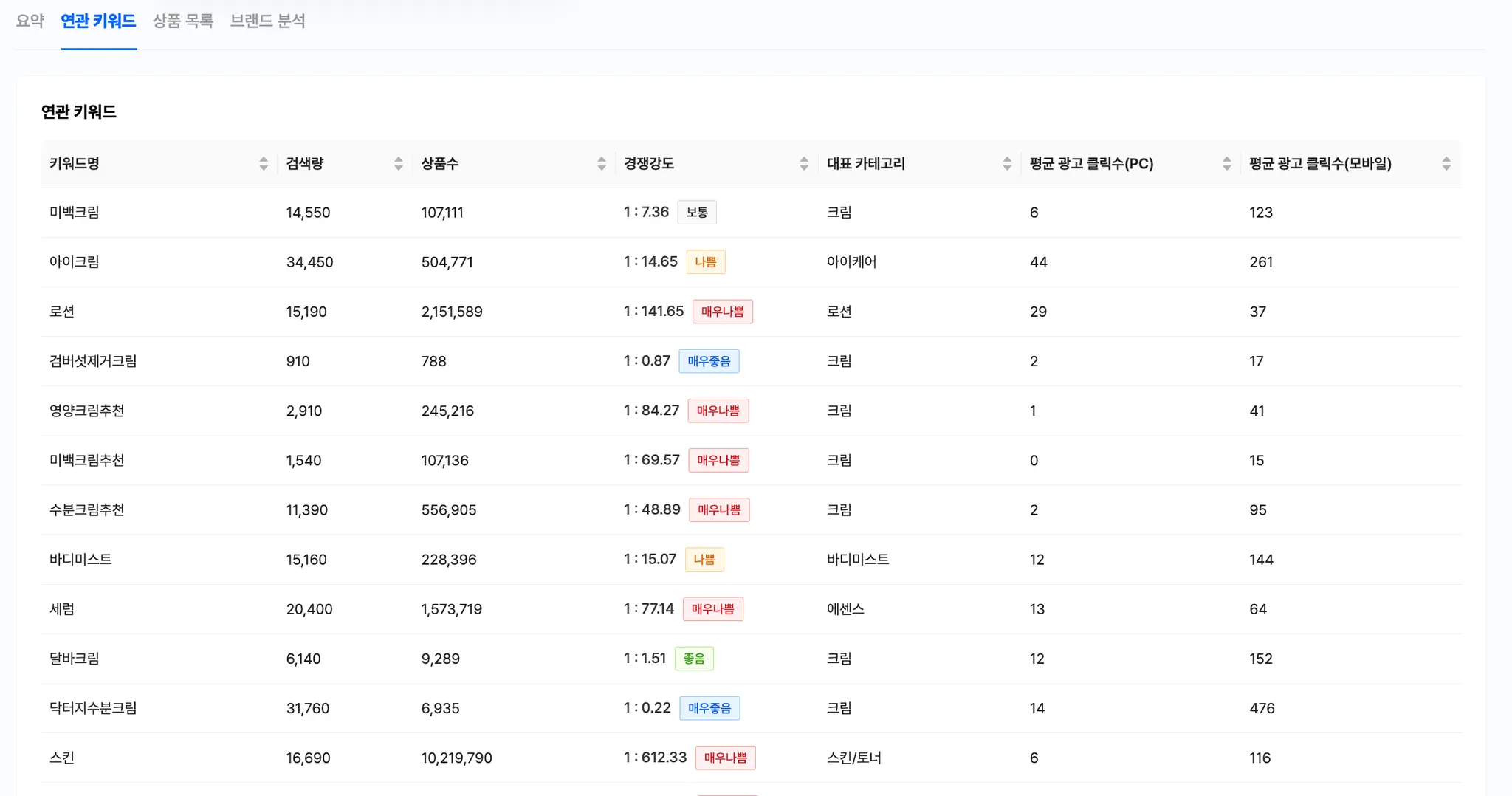
Task: Open the 상품 목록 tab
Action: pos(183,21)
